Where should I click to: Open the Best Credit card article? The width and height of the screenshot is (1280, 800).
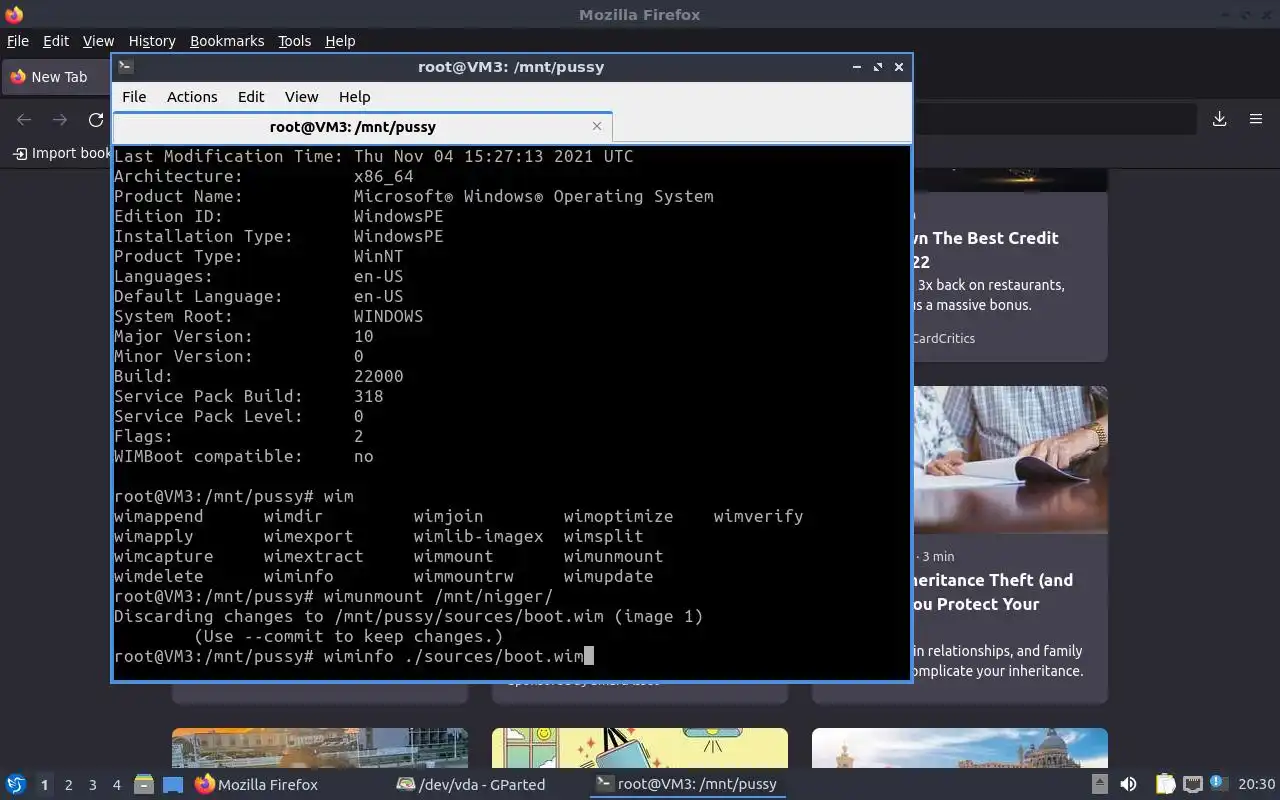[985, 250]
